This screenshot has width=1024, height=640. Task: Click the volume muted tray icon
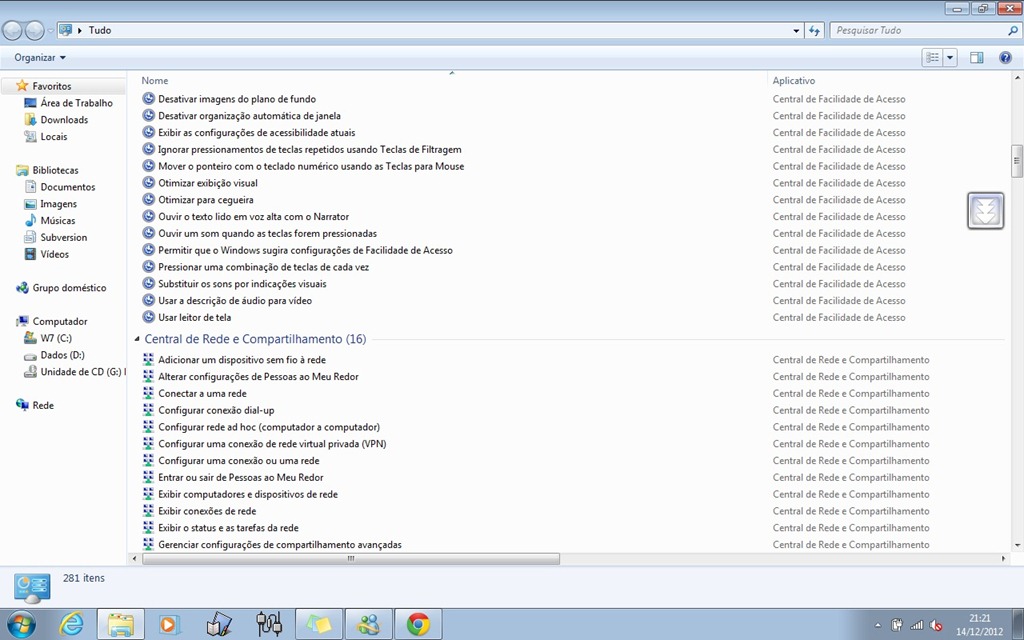936,625
